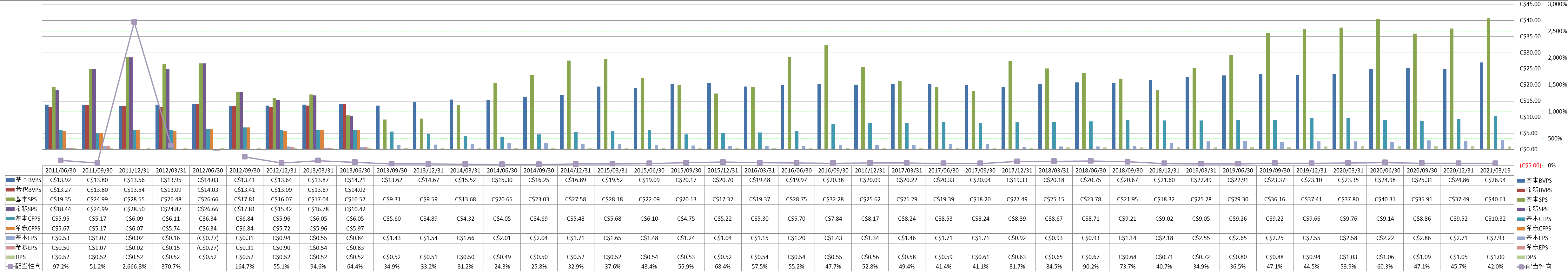Select the 164.7% payout ratio cell
Image resolution: width=1568 pixels, height=272 pixels.
coord(244,267)
